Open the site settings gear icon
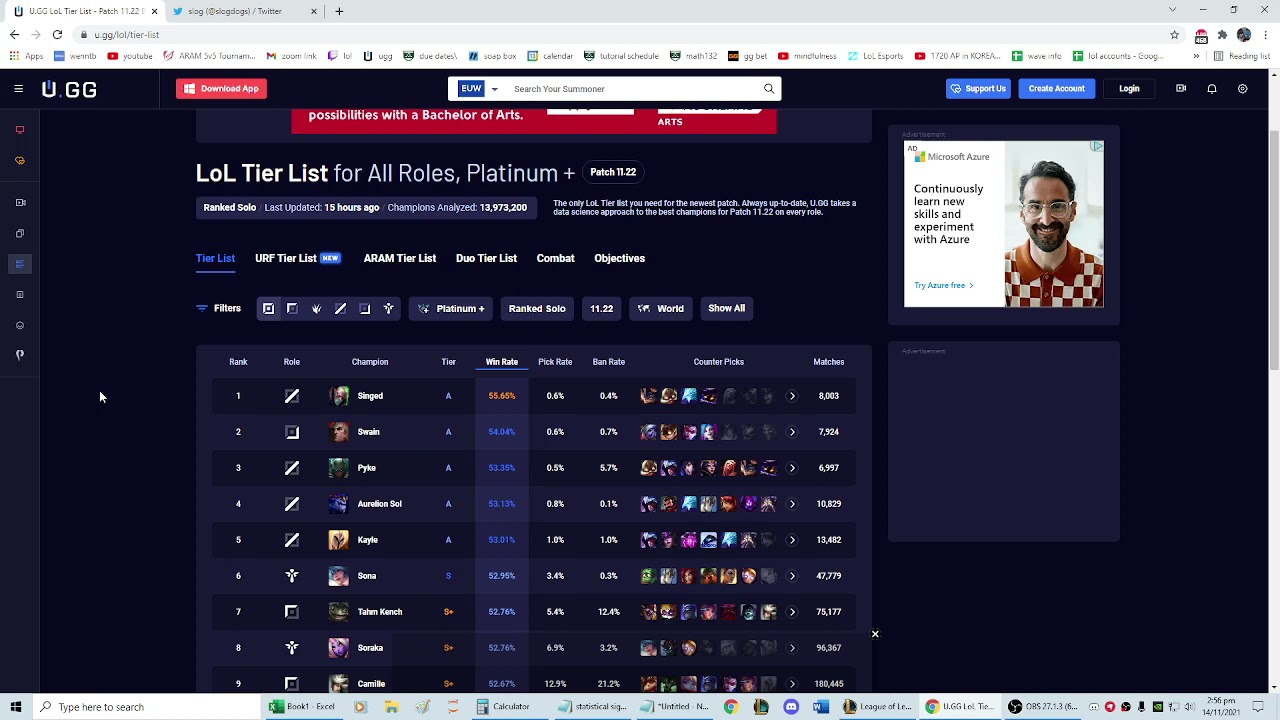 (x=1243, y=89)
